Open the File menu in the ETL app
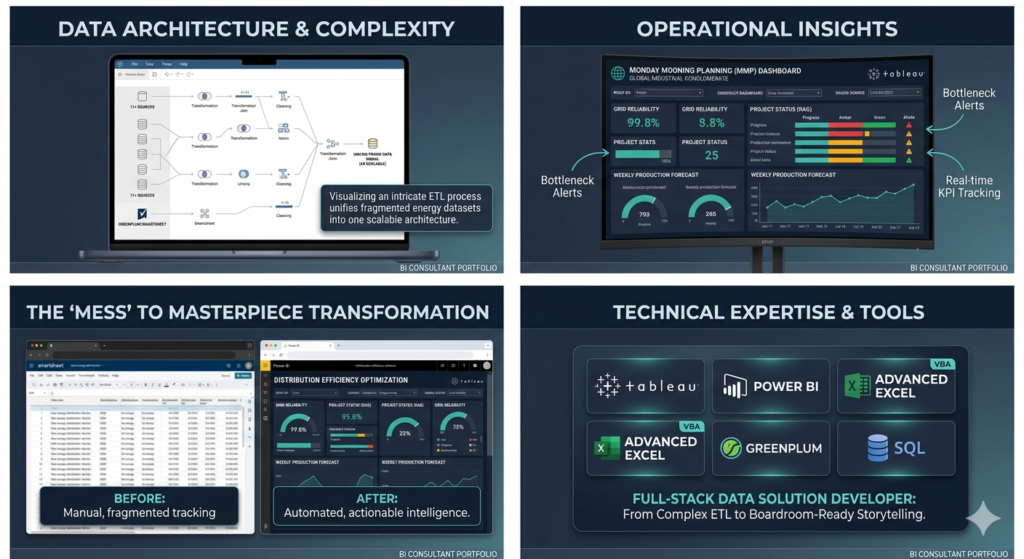The width and height of the screenshot is (1024, 559). click(135, 64)
